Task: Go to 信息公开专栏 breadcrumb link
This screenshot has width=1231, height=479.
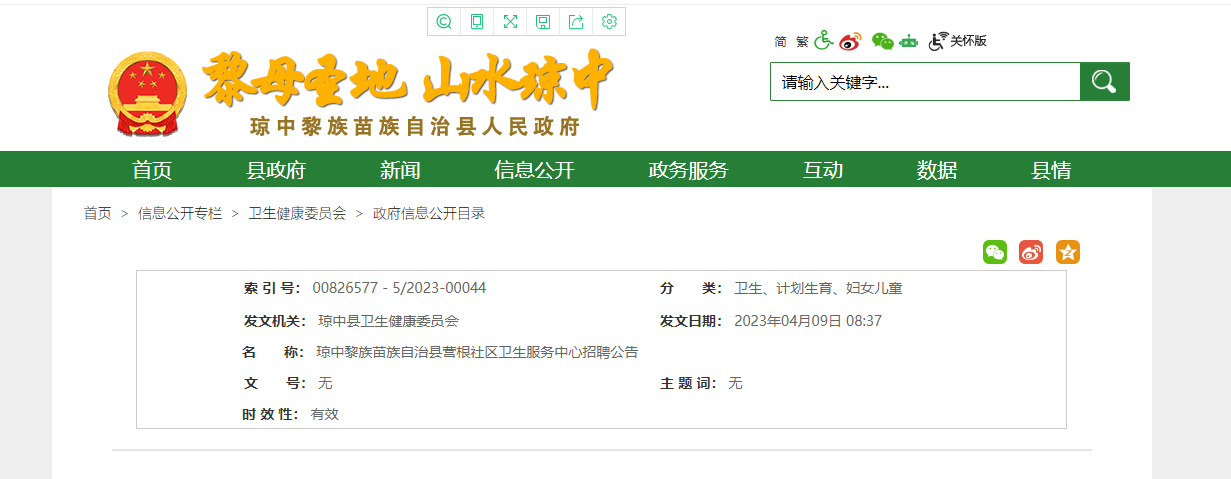Action: tap(180, 213)
